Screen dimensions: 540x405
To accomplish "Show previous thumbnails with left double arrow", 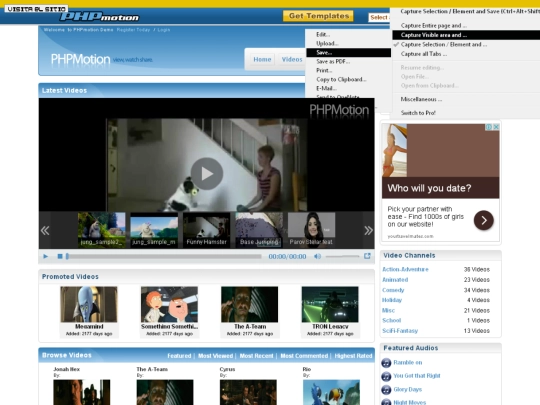I will pos(45,230).
